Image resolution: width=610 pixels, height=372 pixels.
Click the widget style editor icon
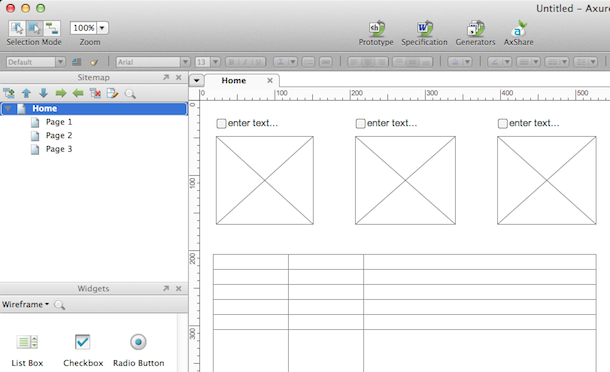pos(77,62)
